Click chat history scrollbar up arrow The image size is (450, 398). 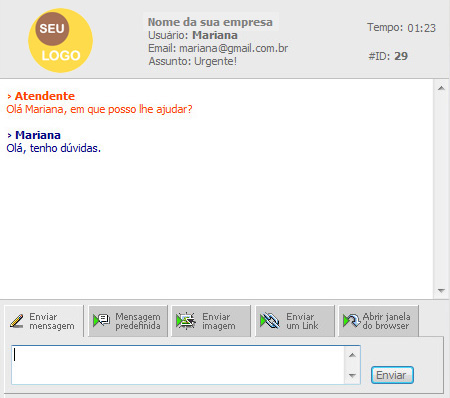[441, 88]
